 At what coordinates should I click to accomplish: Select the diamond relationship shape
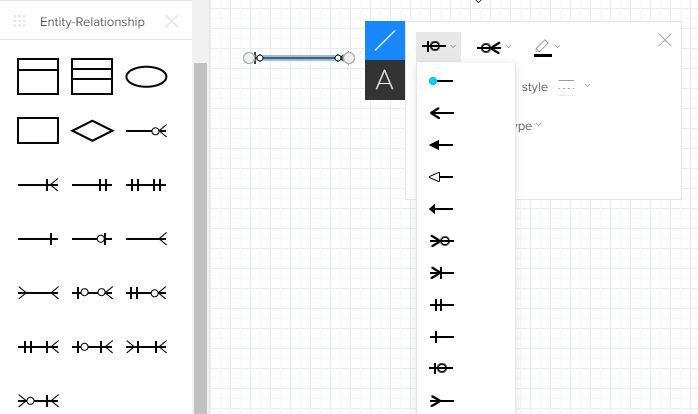[92, 131]
